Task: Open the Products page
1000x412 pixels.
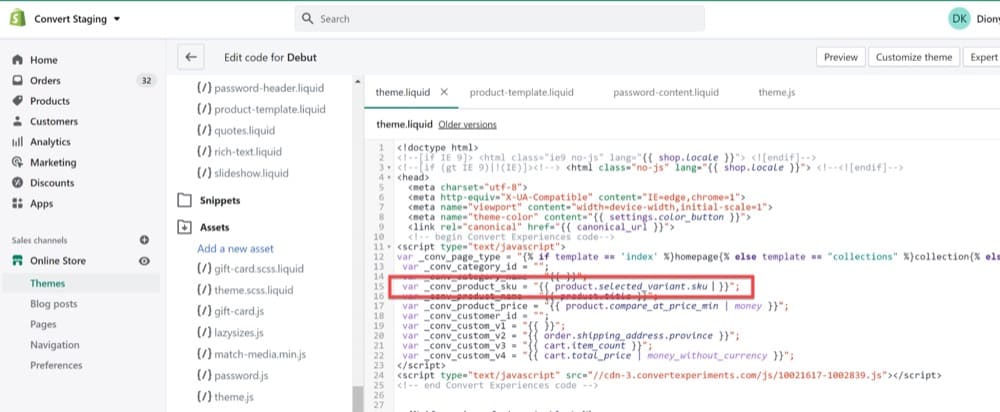Action: coord(50,101)
